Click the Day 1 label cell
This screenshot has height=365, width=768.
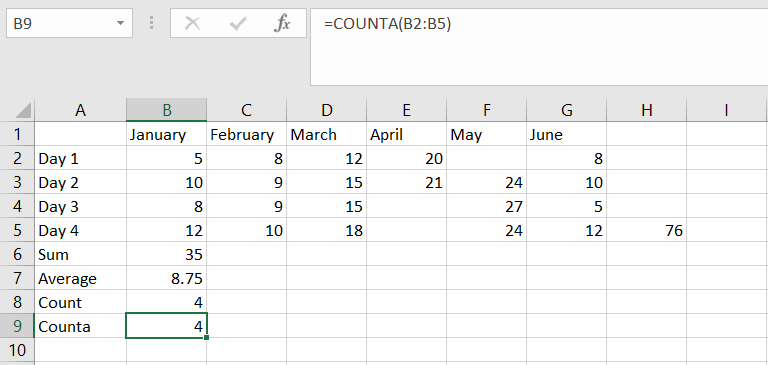[x=80, y=158]
